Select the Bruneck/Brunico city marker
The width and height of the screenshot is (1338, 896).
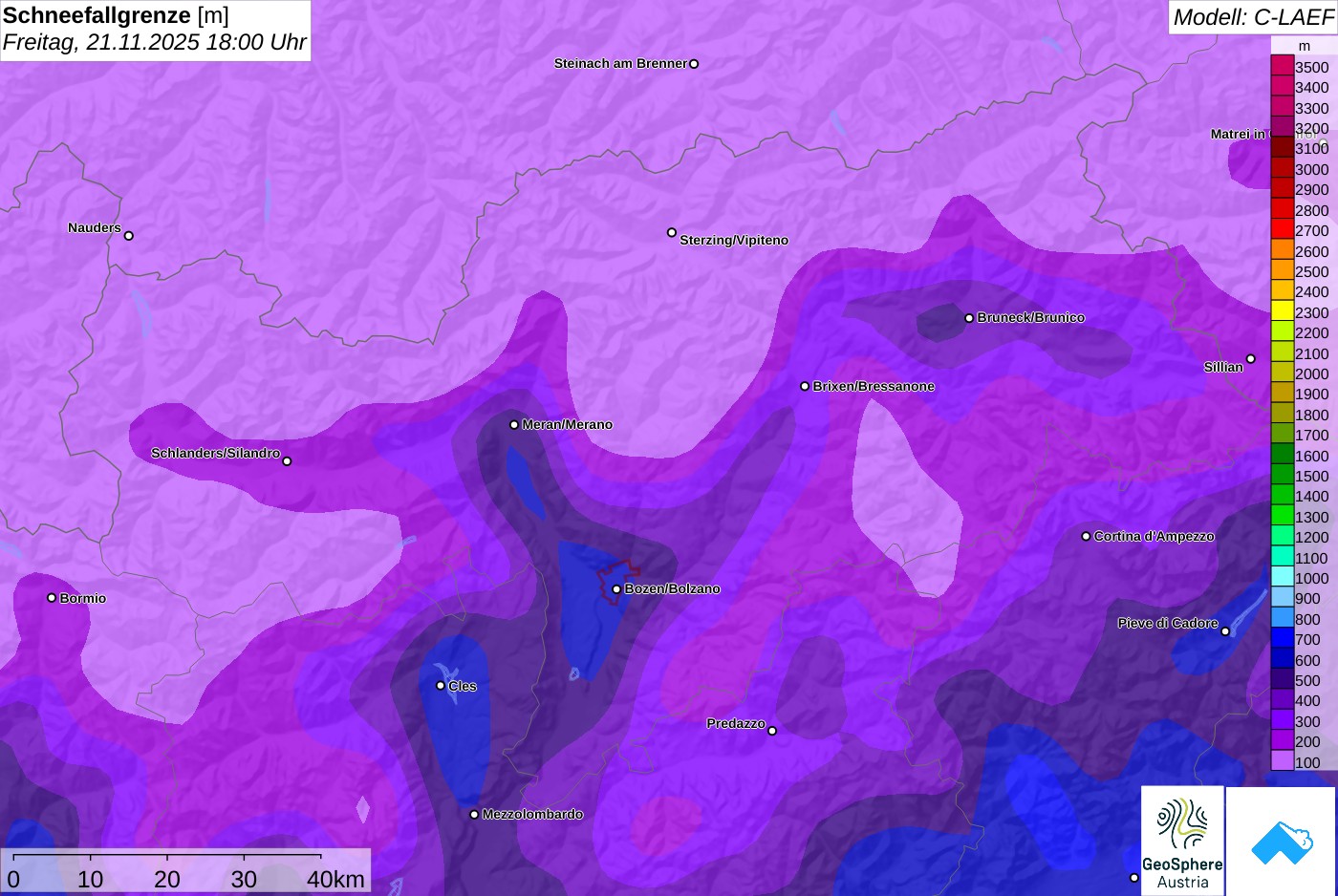pyautogui.click(x=969, y=318)
